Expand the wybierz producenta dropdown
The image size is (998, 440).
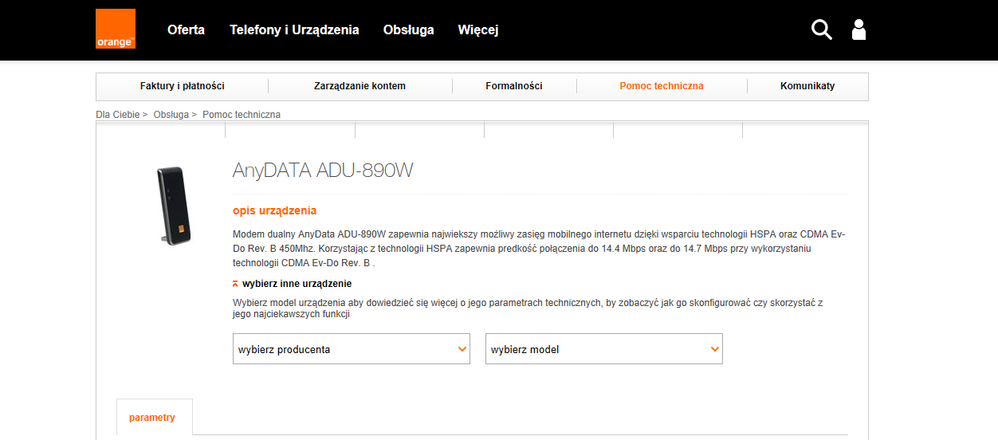click(x=351, y=349)
